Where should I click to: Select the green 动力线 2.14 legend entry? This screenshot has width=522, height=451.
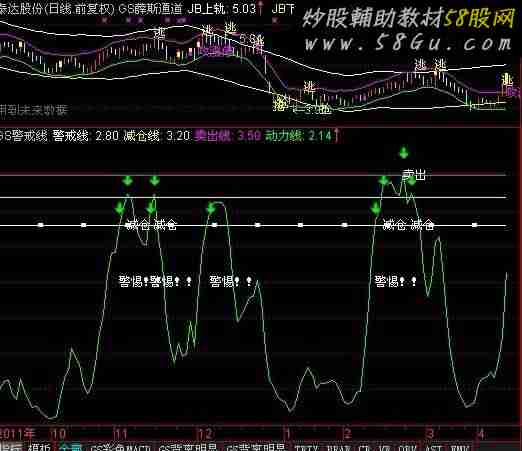click(298, 136)
